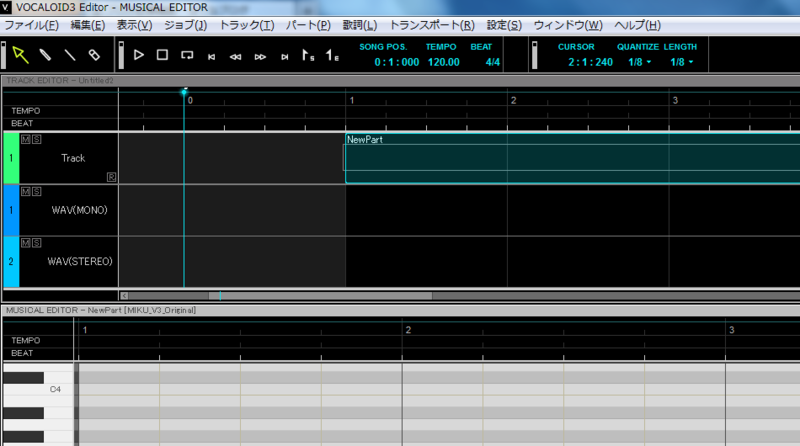Click BEAT row label in musical editor

[x=22, y=353]
